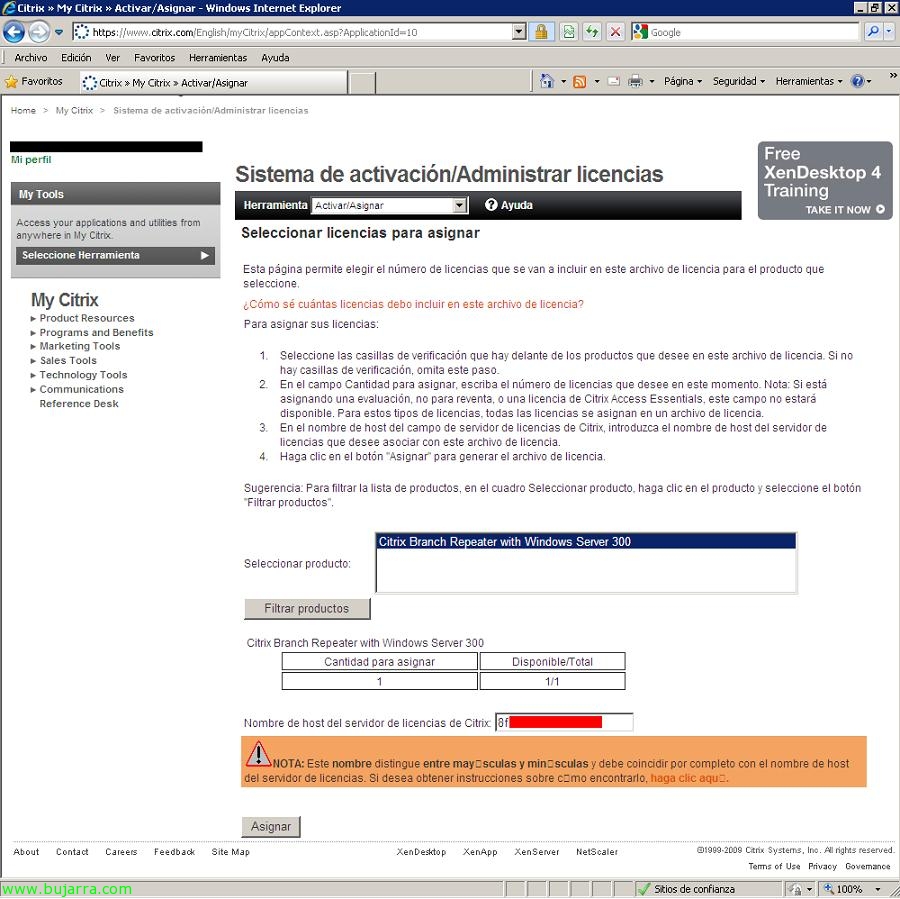Open the search provider dropdown arrow
Image resolution: width=900 pixels, height=899 pixels.
pyautogui.click(x=889, y=32)
